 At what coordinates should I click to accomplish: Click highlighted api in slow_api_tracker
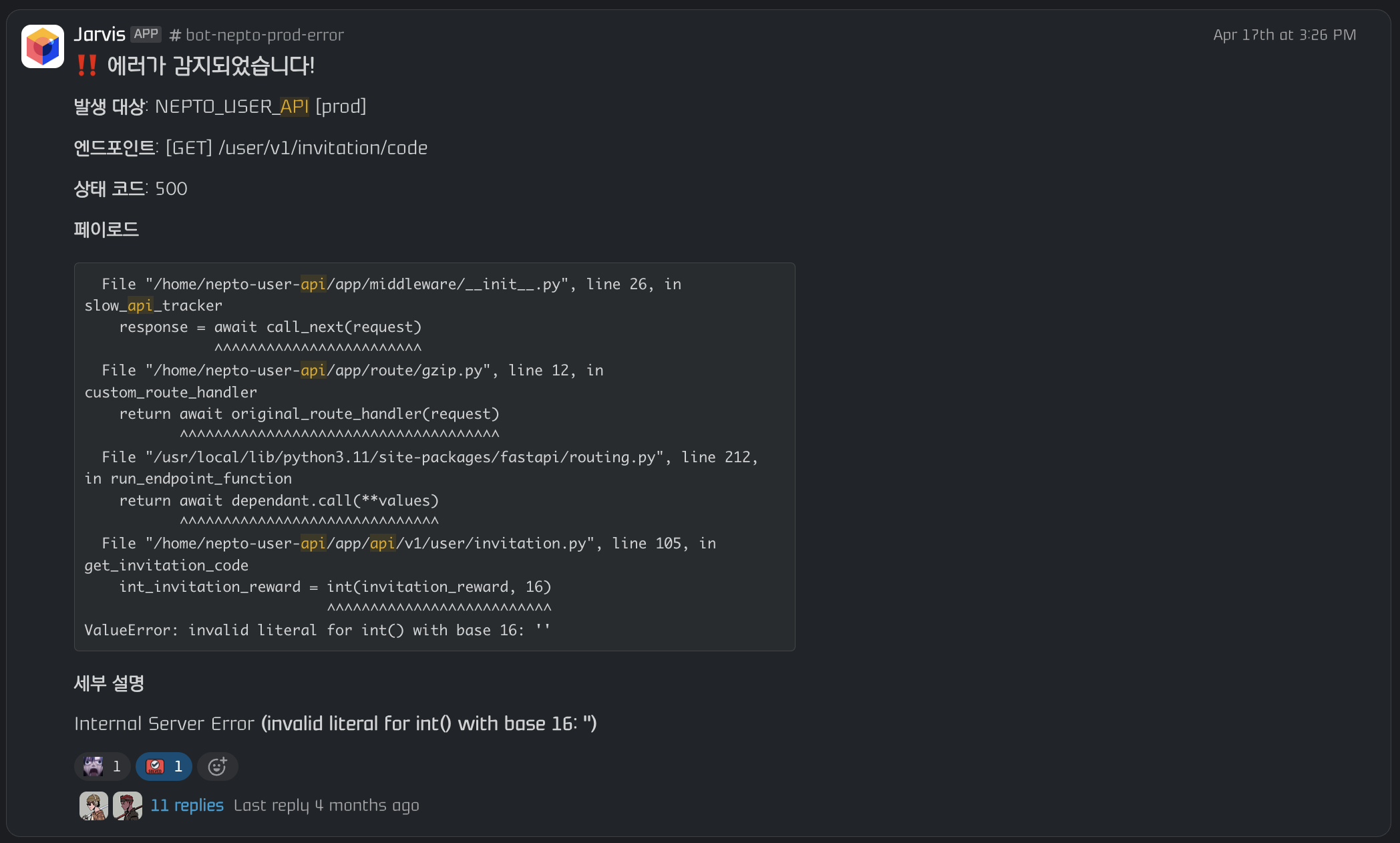tap(140, 305)
